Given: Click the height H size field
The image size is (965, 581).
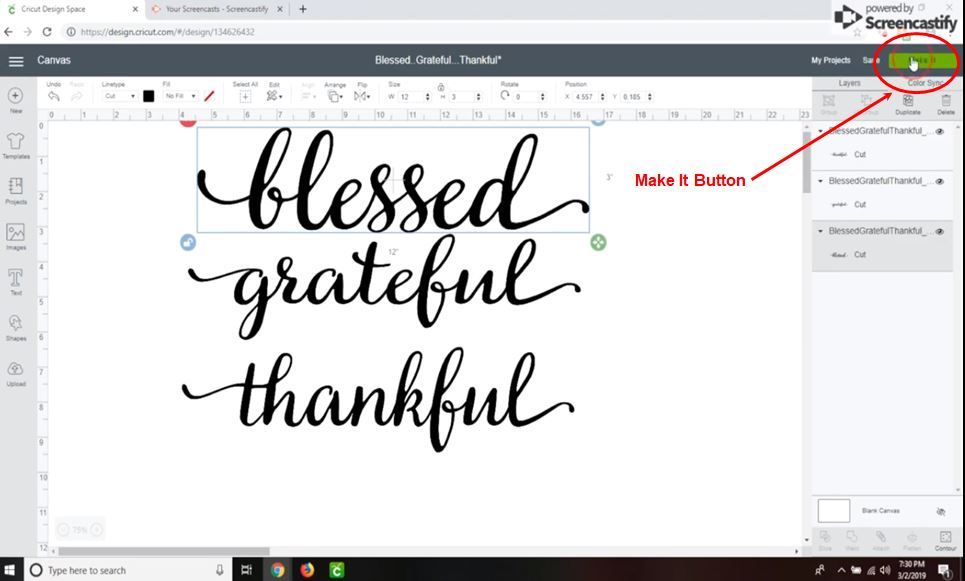Looking at the screenshot, I should tap(465, 97).
